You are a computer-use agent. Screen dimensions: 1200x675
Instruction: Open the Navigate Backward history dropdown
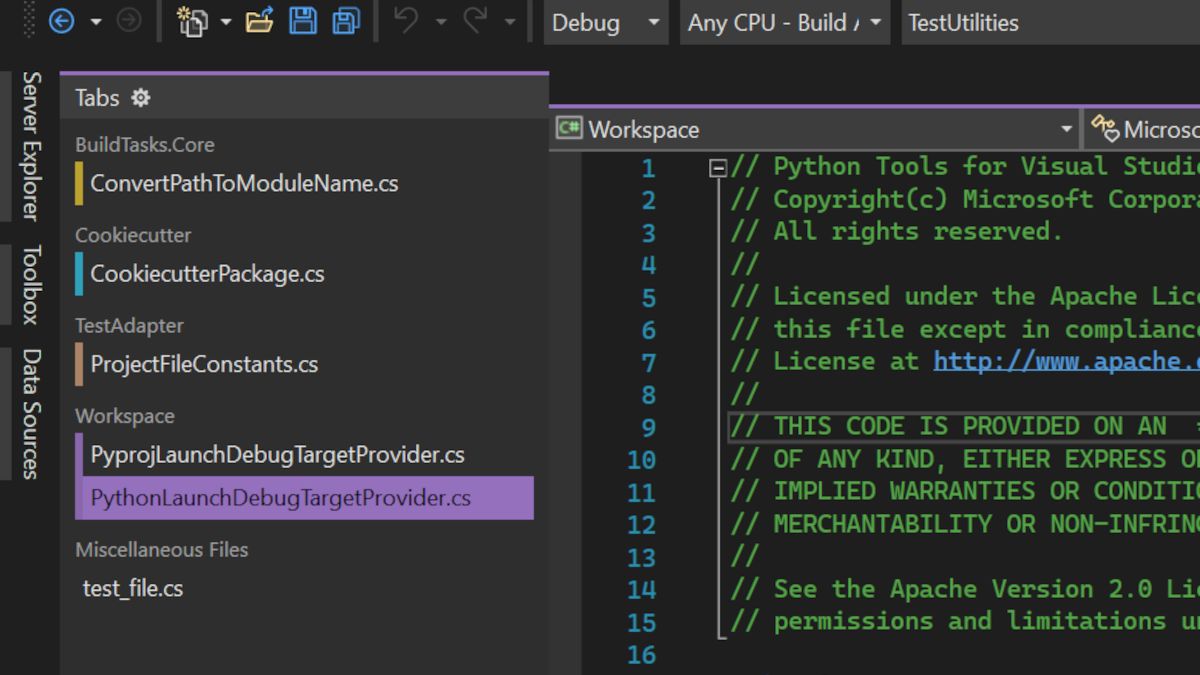(x=96, y=22)
